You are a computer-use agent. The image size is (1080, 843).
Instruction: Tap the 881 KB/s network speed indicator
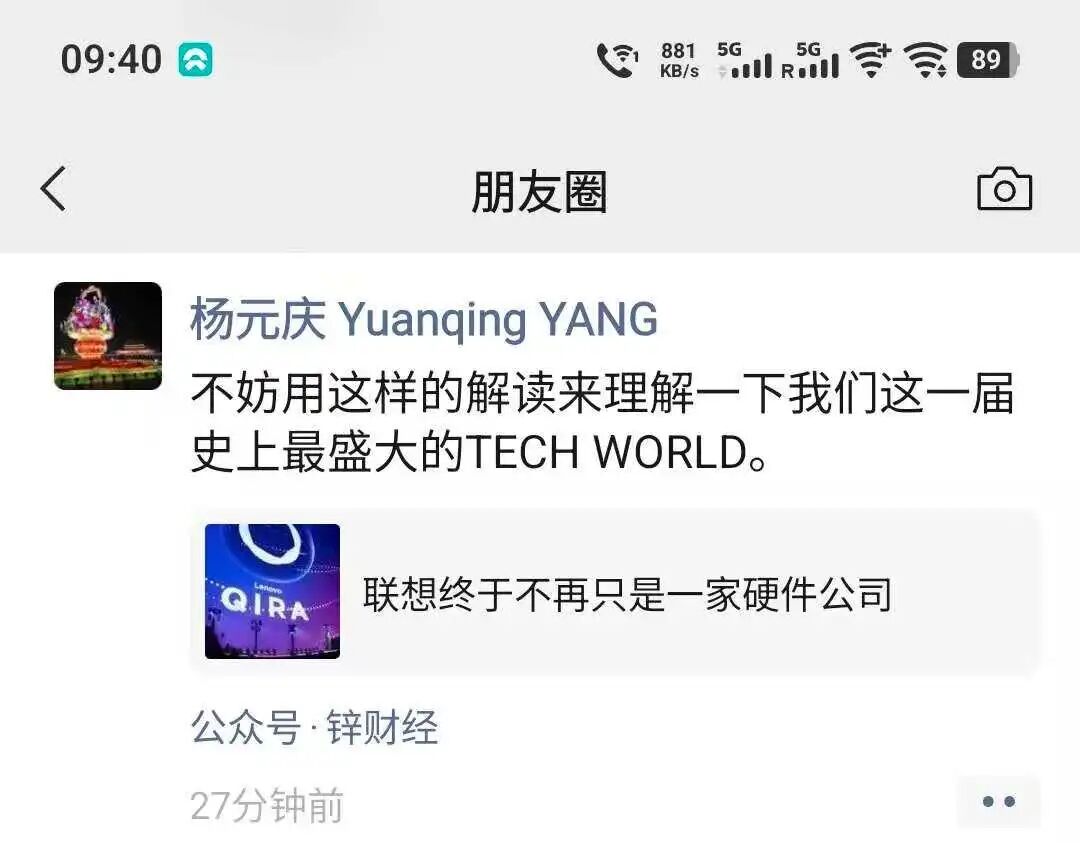679,60
